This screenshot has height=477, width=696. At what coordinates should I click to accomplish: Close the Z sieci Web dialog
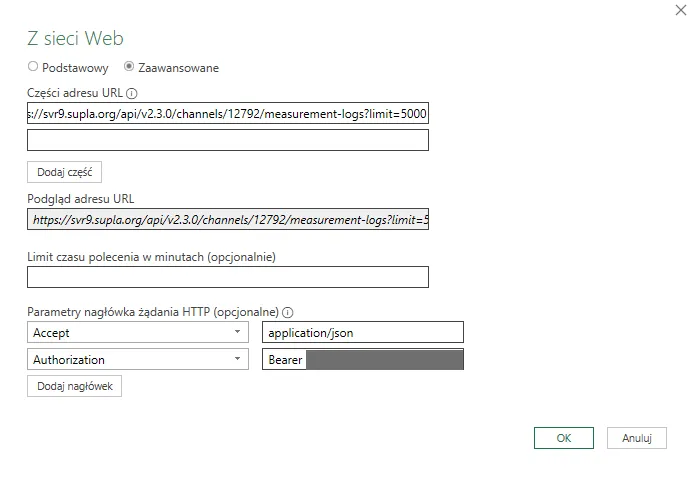pos(681,10)
